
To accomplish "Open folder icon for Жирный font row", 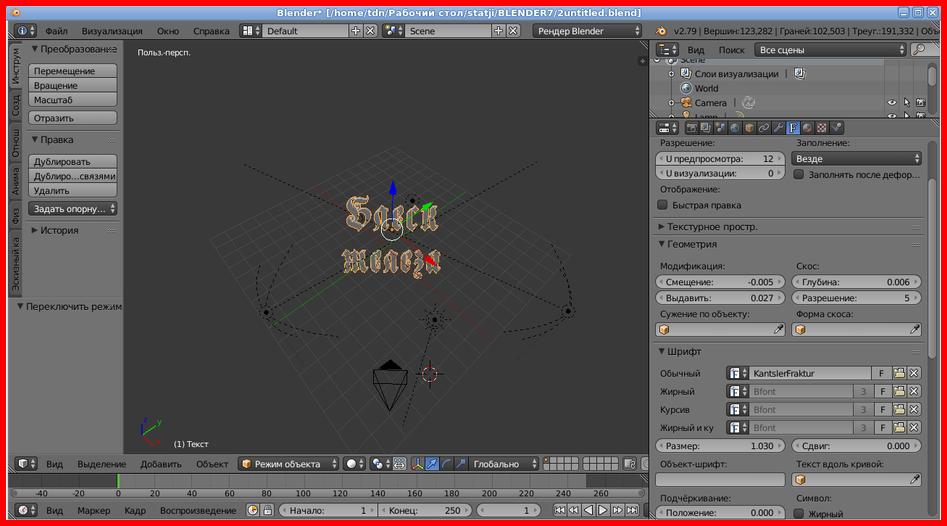I will point(899,391).
